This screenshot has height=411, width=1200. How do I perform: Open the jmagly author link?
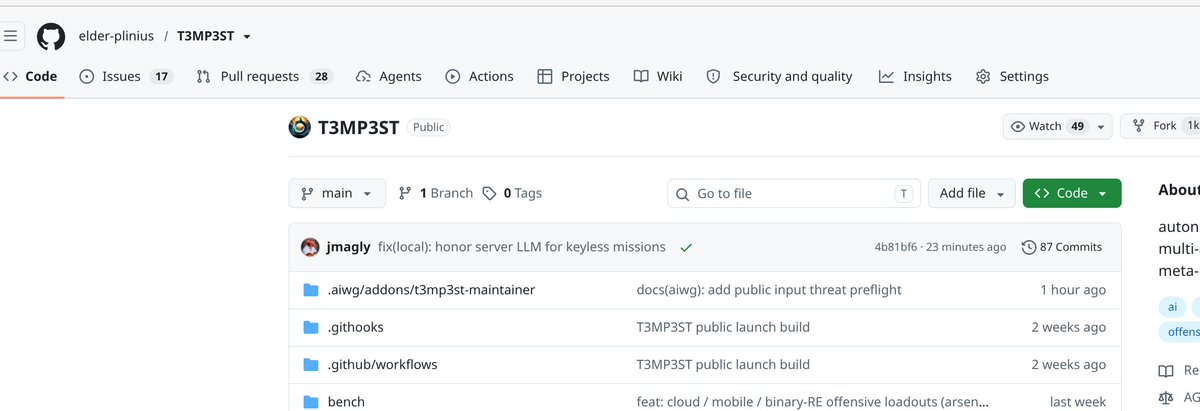point(350,247)
